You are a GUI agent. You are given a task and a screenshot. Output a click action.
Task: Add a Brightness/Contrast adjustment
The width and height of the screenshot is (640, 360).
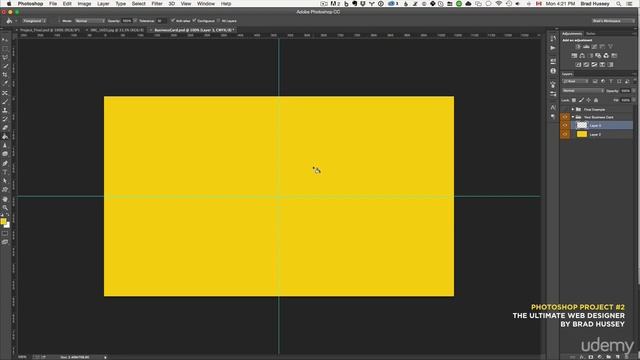pos(578,47)
